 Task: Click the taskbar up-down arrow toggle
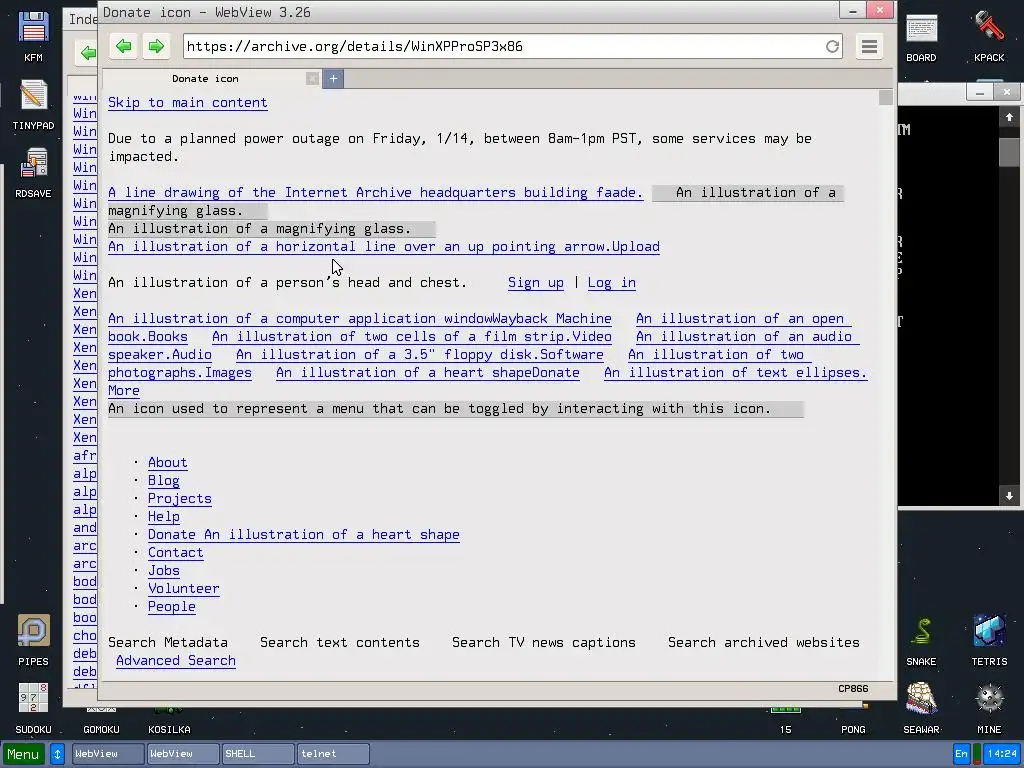[x=57, y=754]
